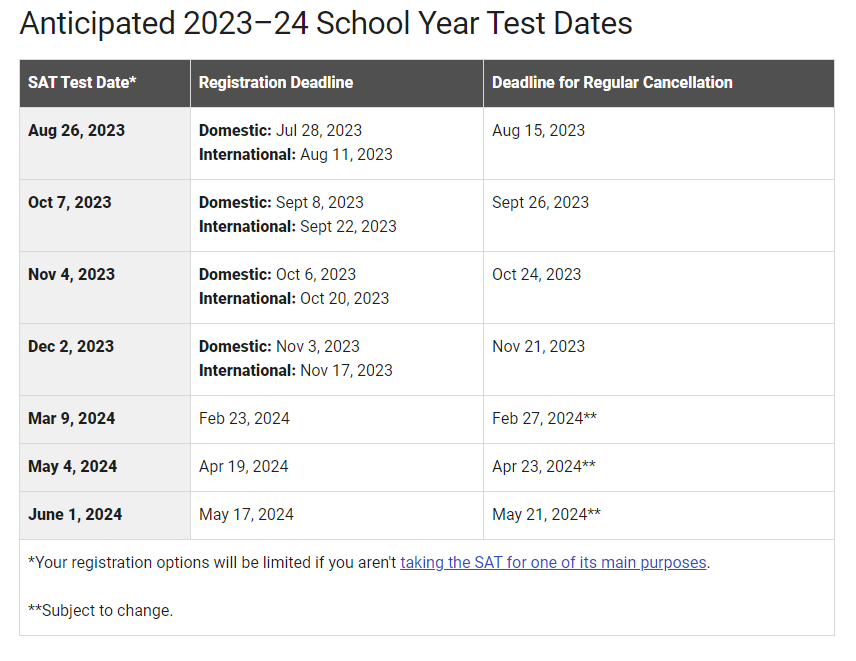856x661 pixels.
Task: Click the Sept 26, 2023 cancellation deadline
Action: 540,203
